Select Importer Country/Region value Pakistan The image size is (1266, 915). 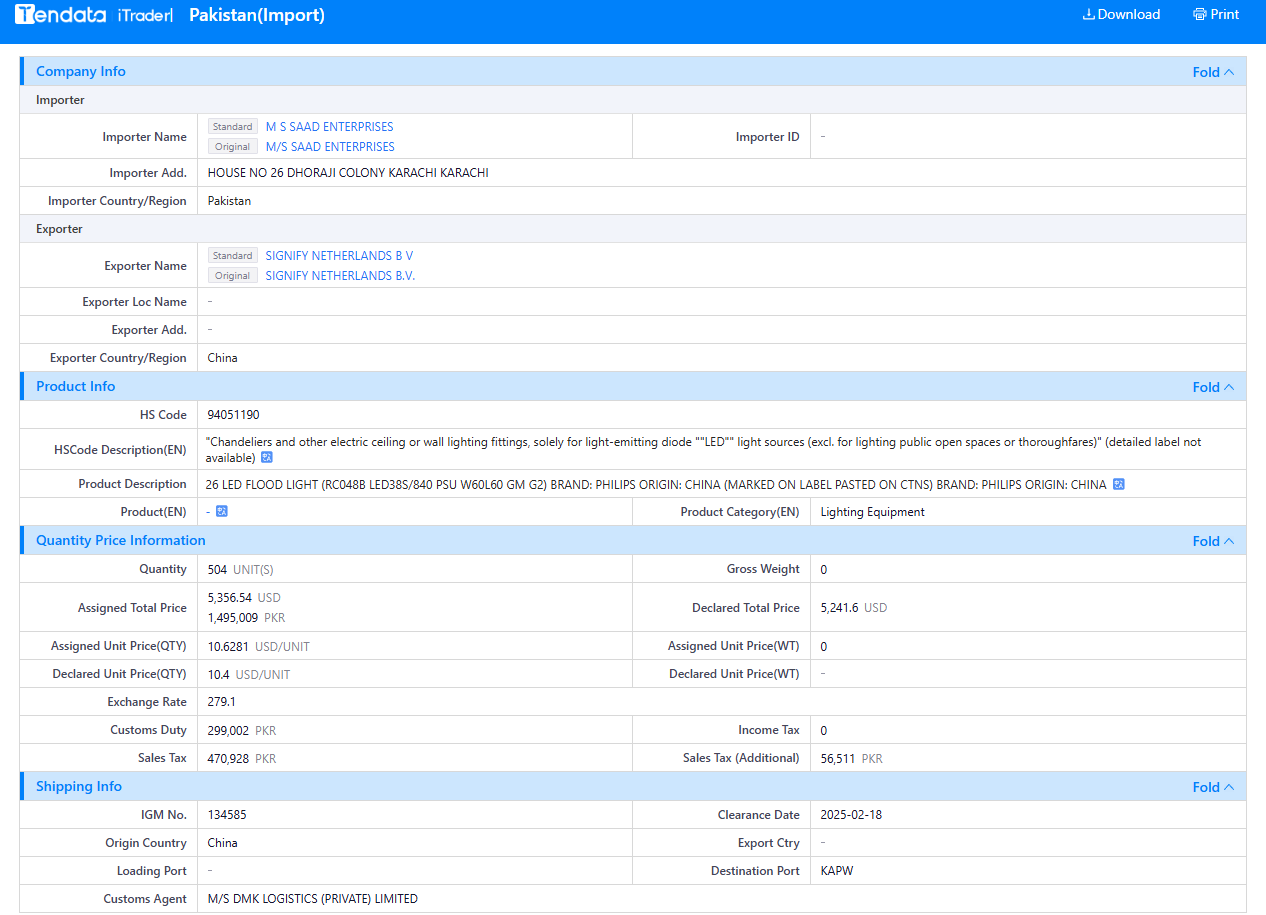click(229, 201)
